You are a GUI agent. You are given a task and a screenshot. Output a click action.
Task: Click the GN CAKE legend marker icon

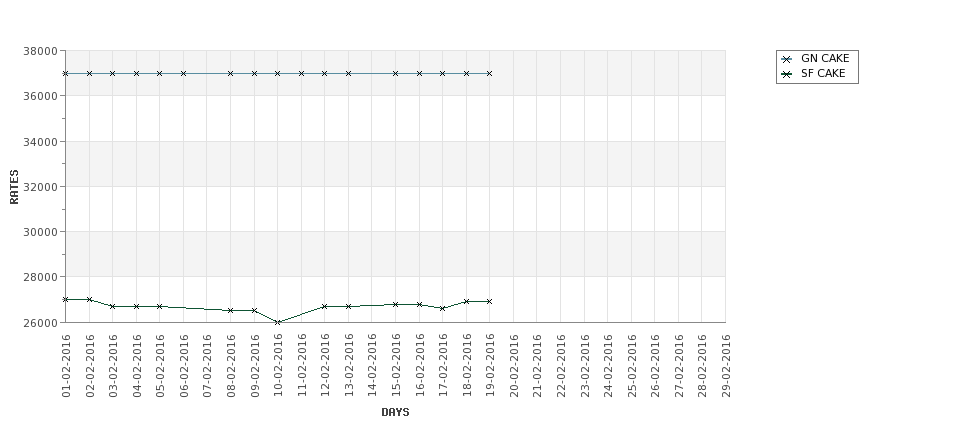point(787,60)
